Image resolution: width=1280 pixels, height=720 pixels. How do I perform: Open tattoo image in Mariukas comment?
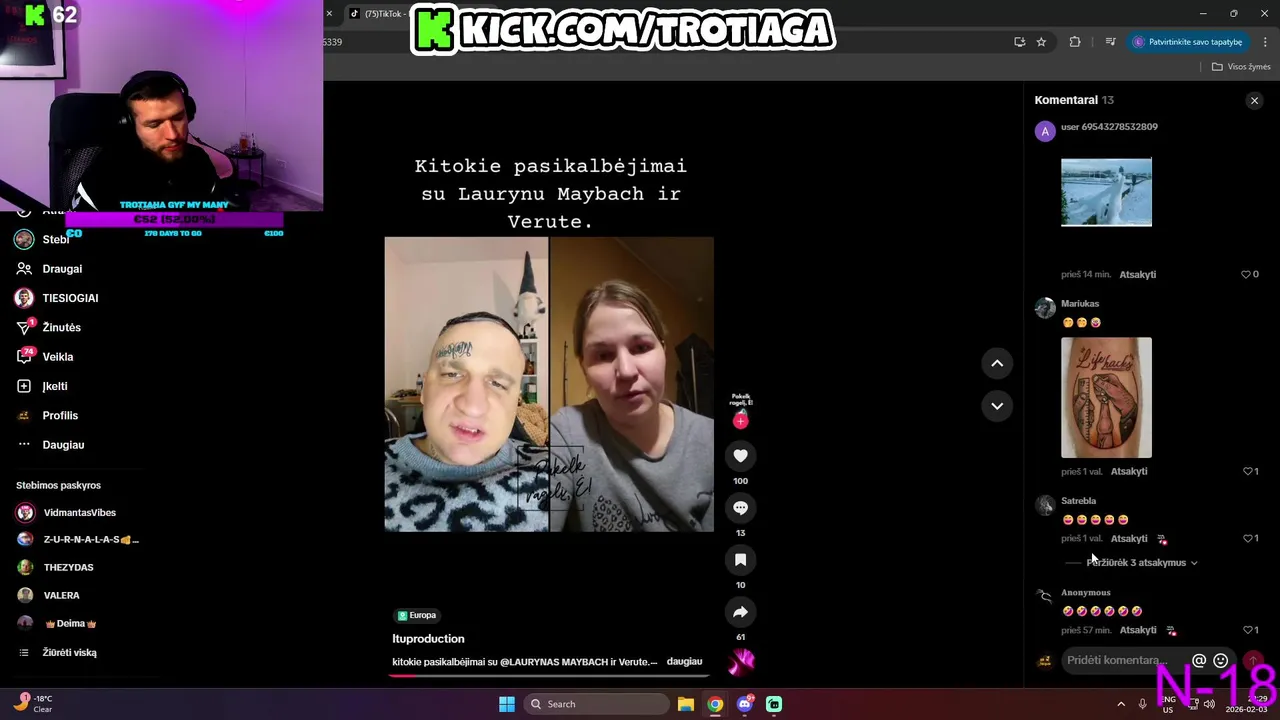coord(1106,398)
